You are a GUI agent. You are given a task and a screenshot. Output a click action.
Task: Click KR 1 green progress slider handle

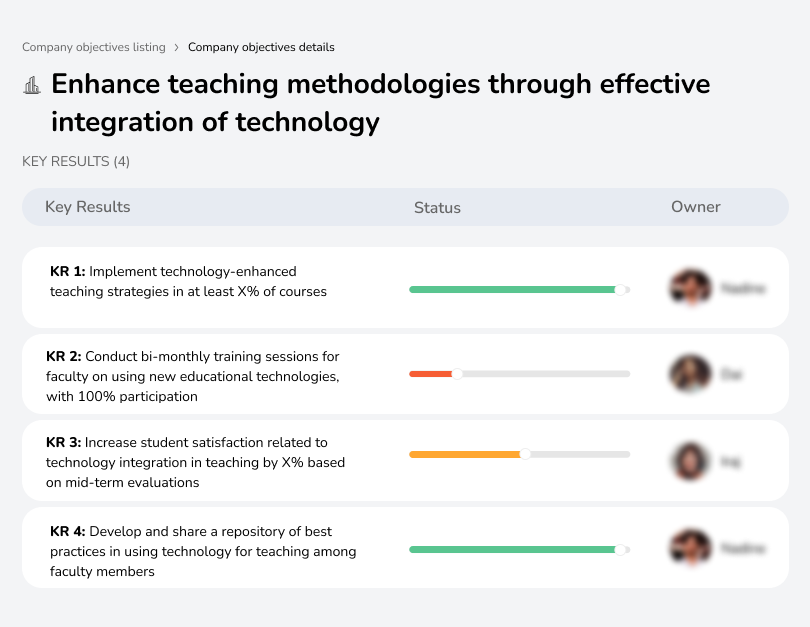tap(620, 289)
